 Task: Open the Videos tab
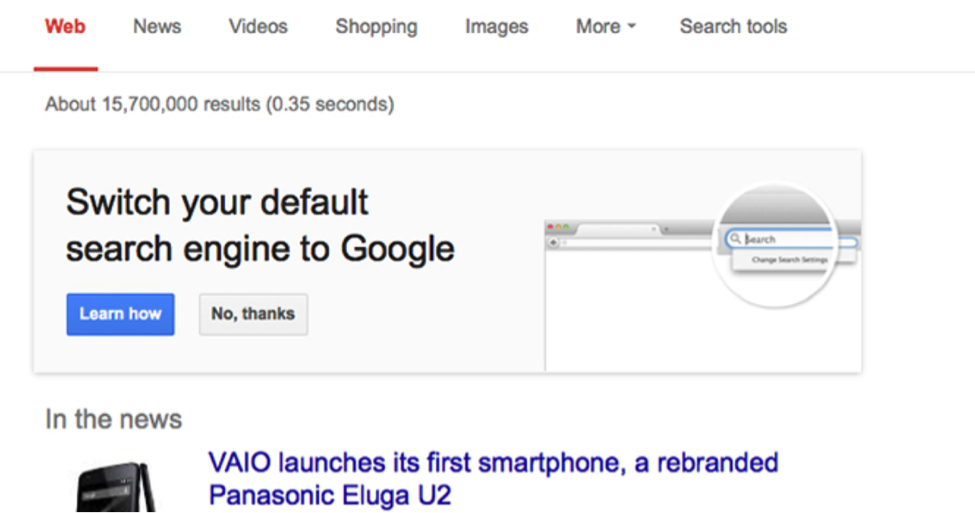(x=258, y=27)
